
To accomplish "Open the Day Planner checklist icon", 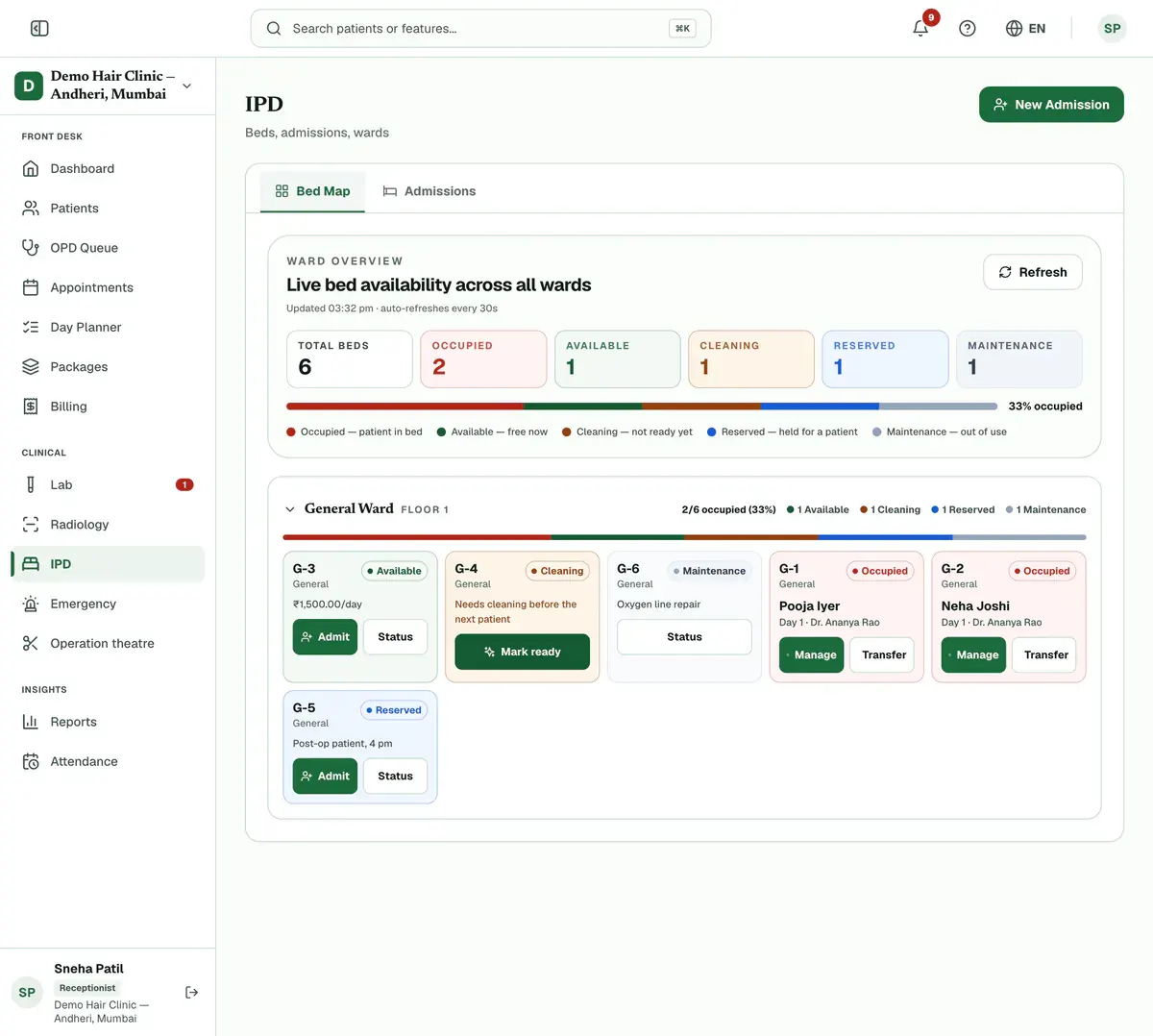I will (31, 327).
